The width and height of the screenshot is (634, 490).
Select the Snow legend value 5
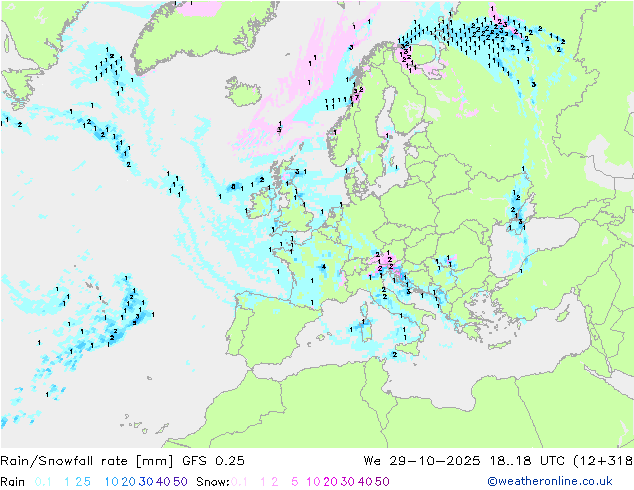pyautogui.click(x=295, y=482)
